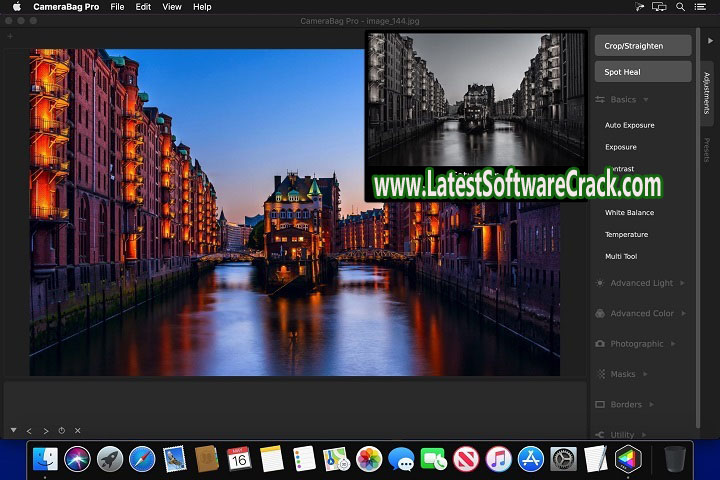
Task: Open CameraBag Pro hexagon icon in Dock
Action: (628, 458)
